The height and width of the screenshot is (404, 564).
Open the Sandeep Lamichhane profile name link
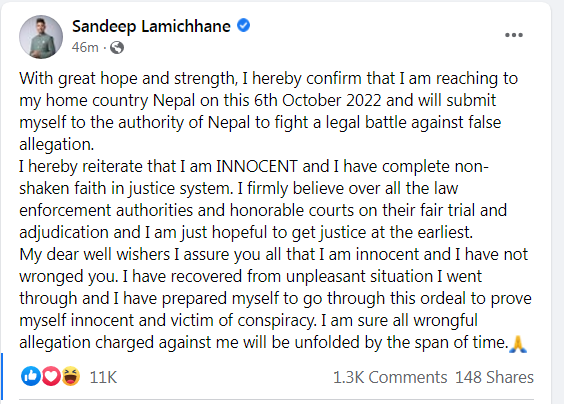point(151,26)
